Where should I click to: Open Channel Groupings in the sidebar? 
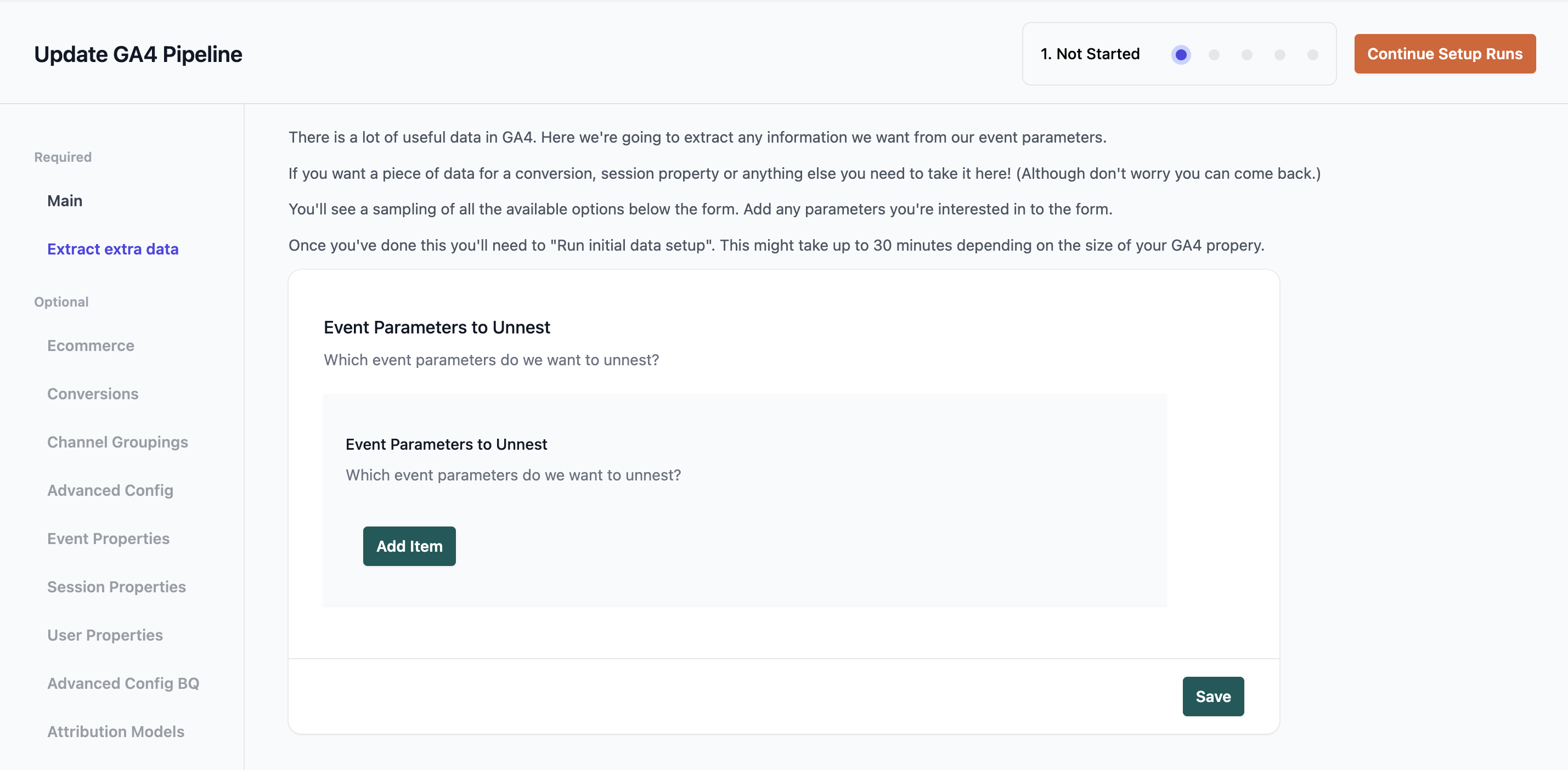click(x=117, y=442)
